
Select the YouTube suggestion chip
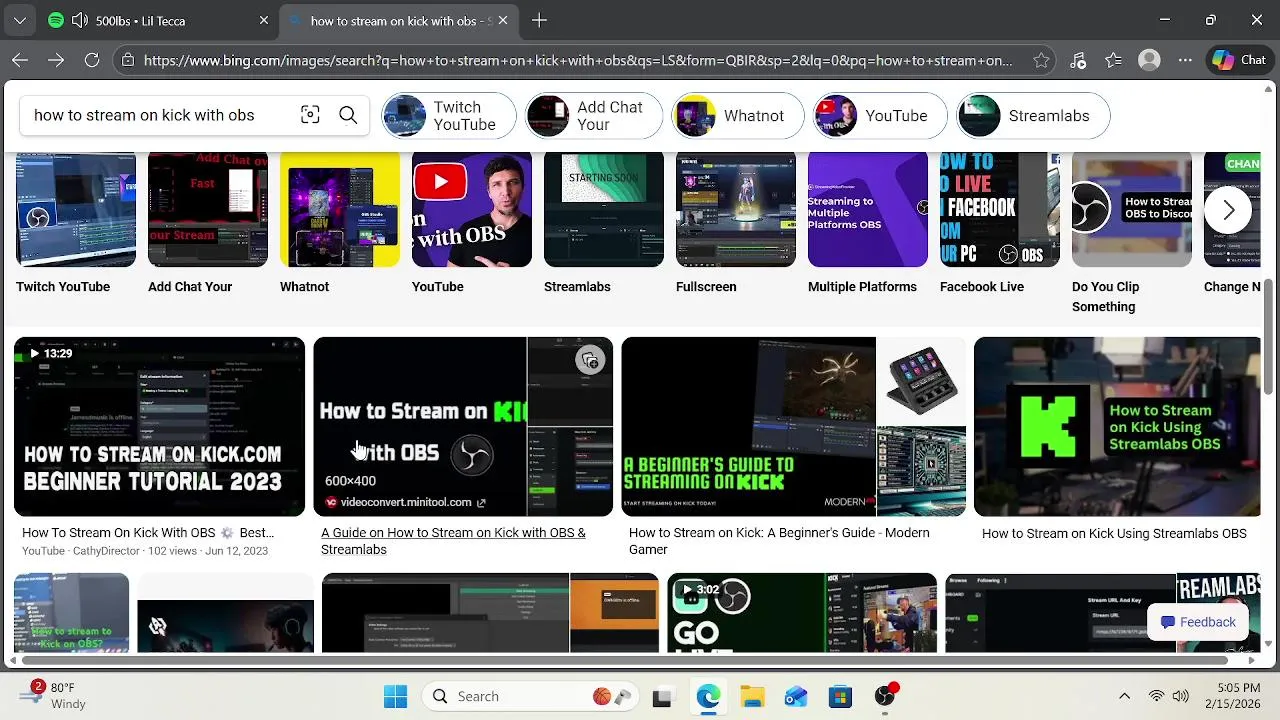(880, 115)
